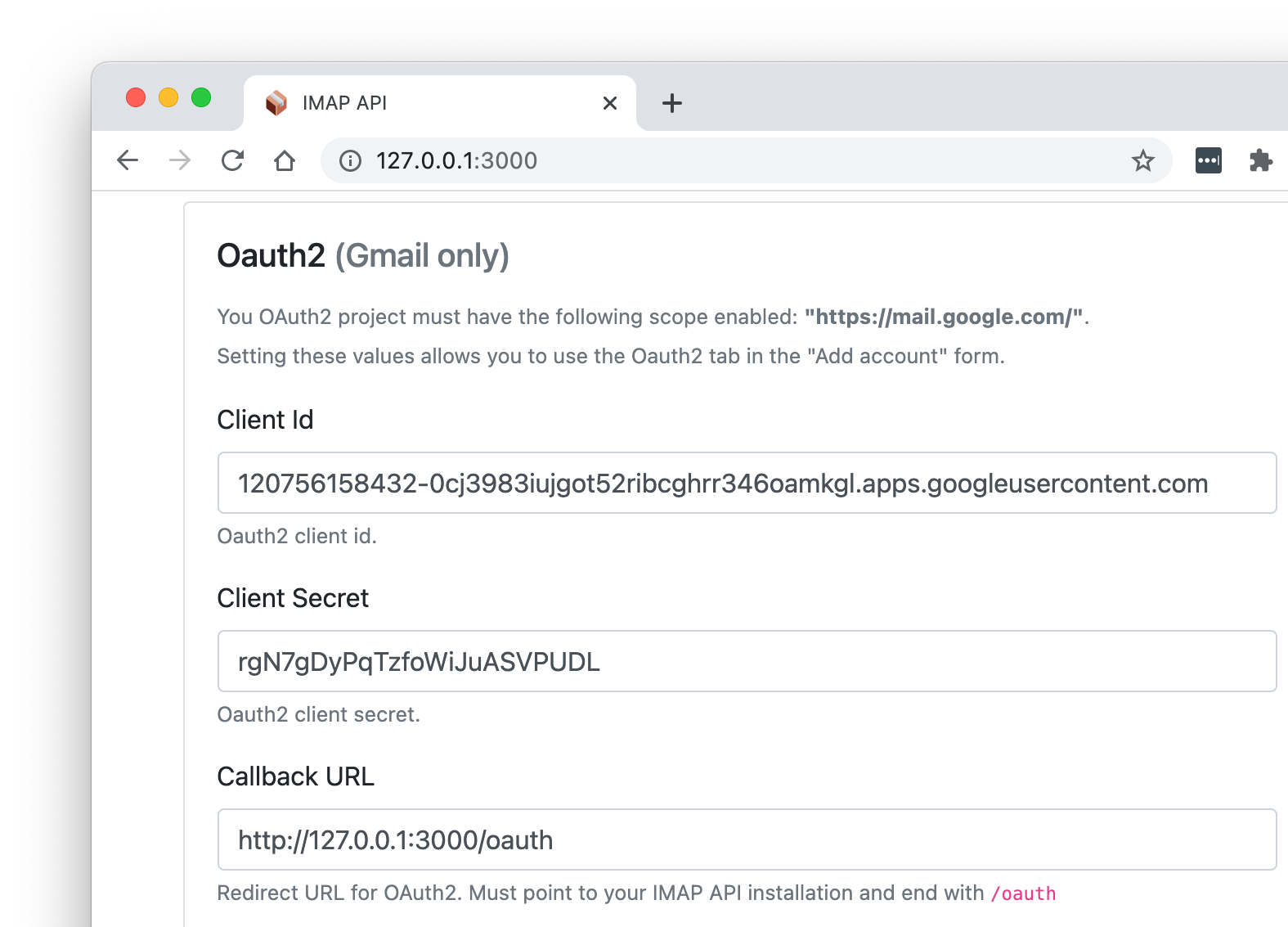
Task: Click the "Oauth2 client id." help text
Action: 297,536
